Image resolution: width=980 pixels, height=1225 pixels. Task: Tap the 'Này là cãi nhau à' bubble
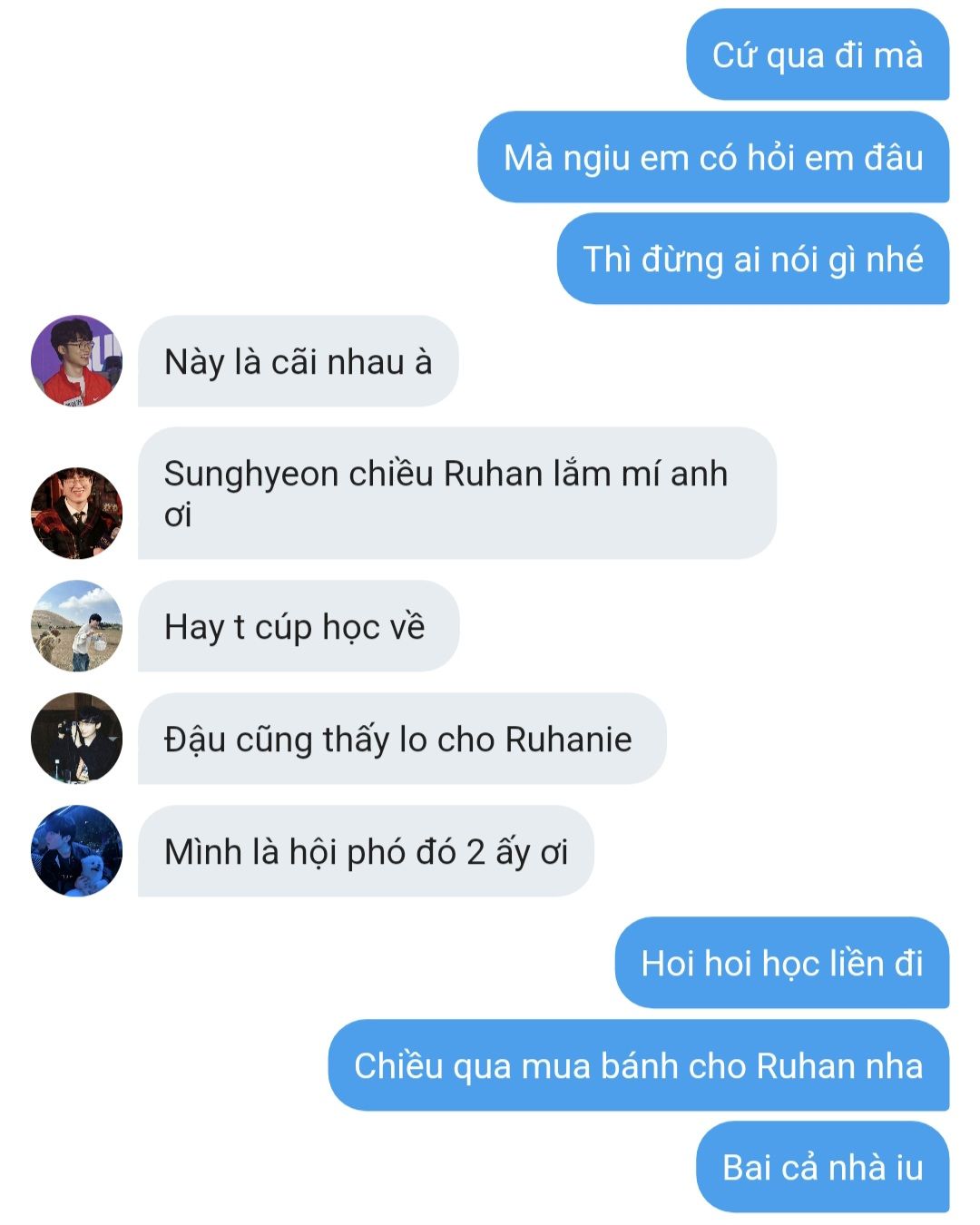[x=298, y=361]
